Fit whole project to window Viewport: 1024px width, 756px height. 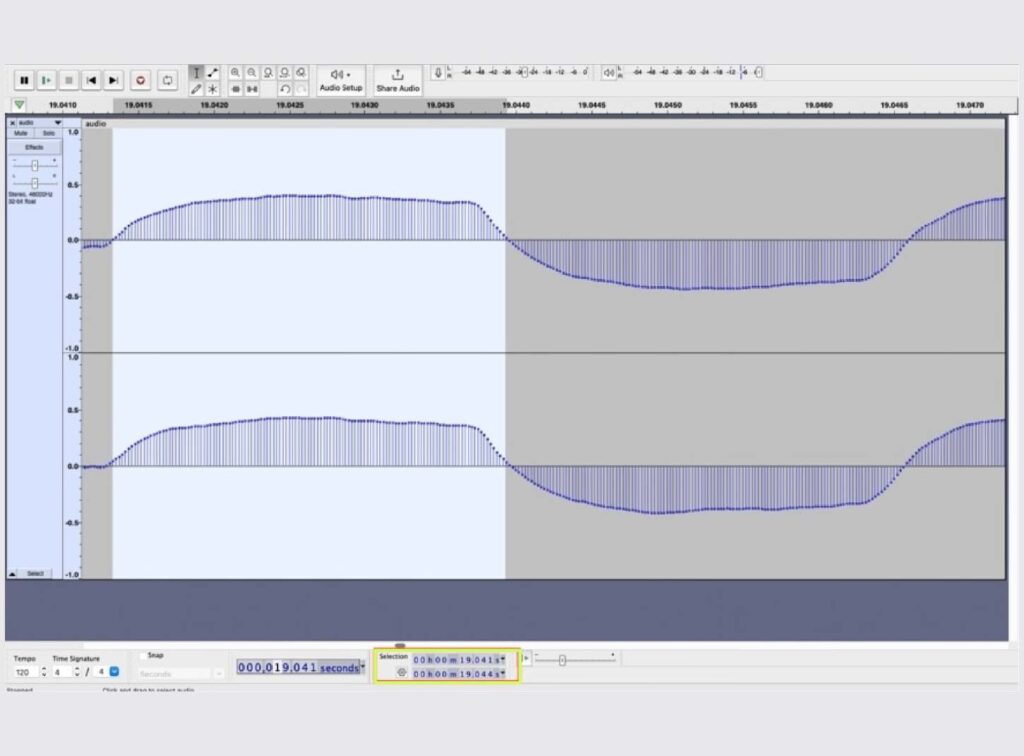click(x=284, y=72)
